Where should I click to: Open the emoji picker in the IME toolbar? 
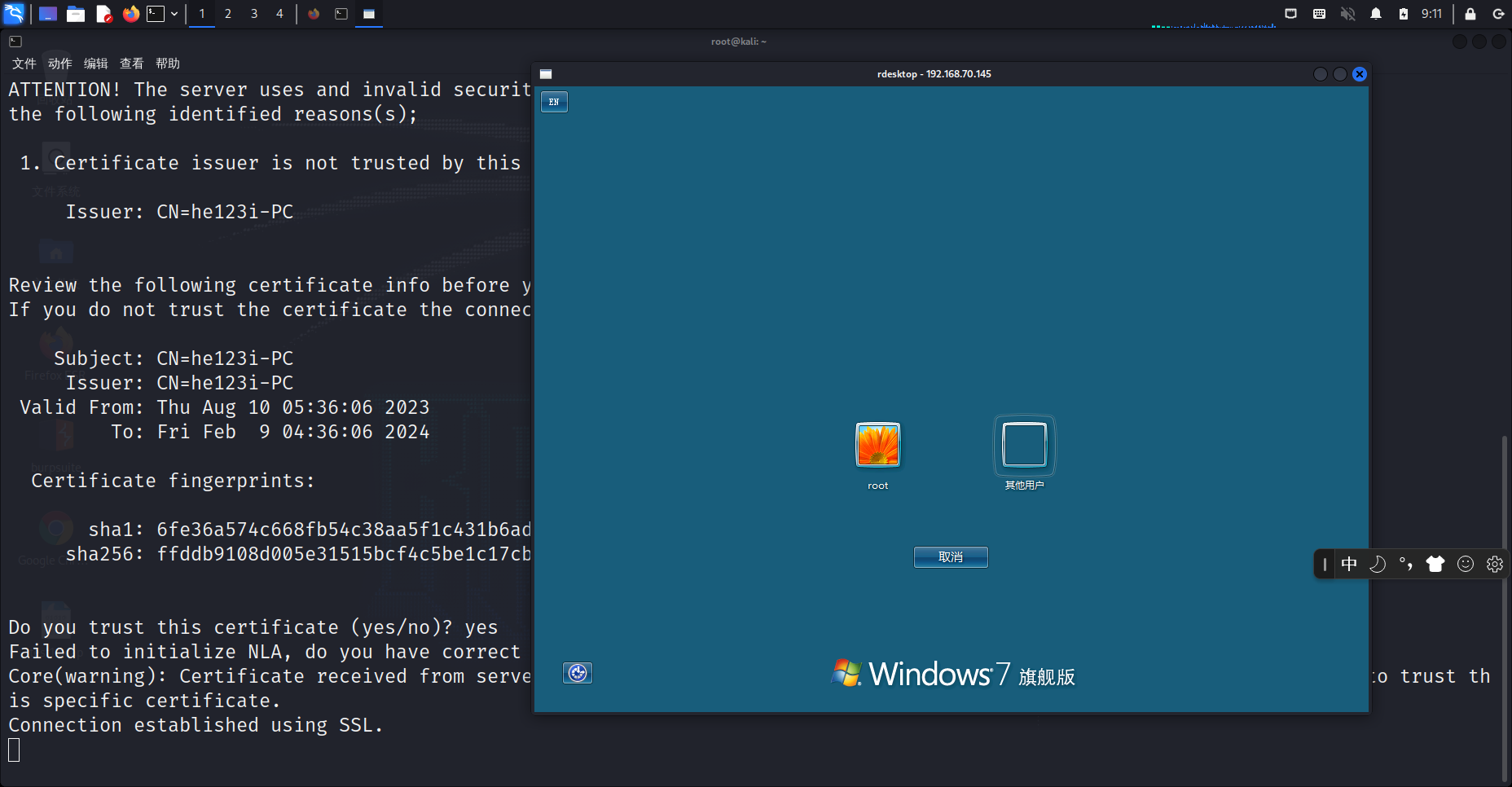1466,564
